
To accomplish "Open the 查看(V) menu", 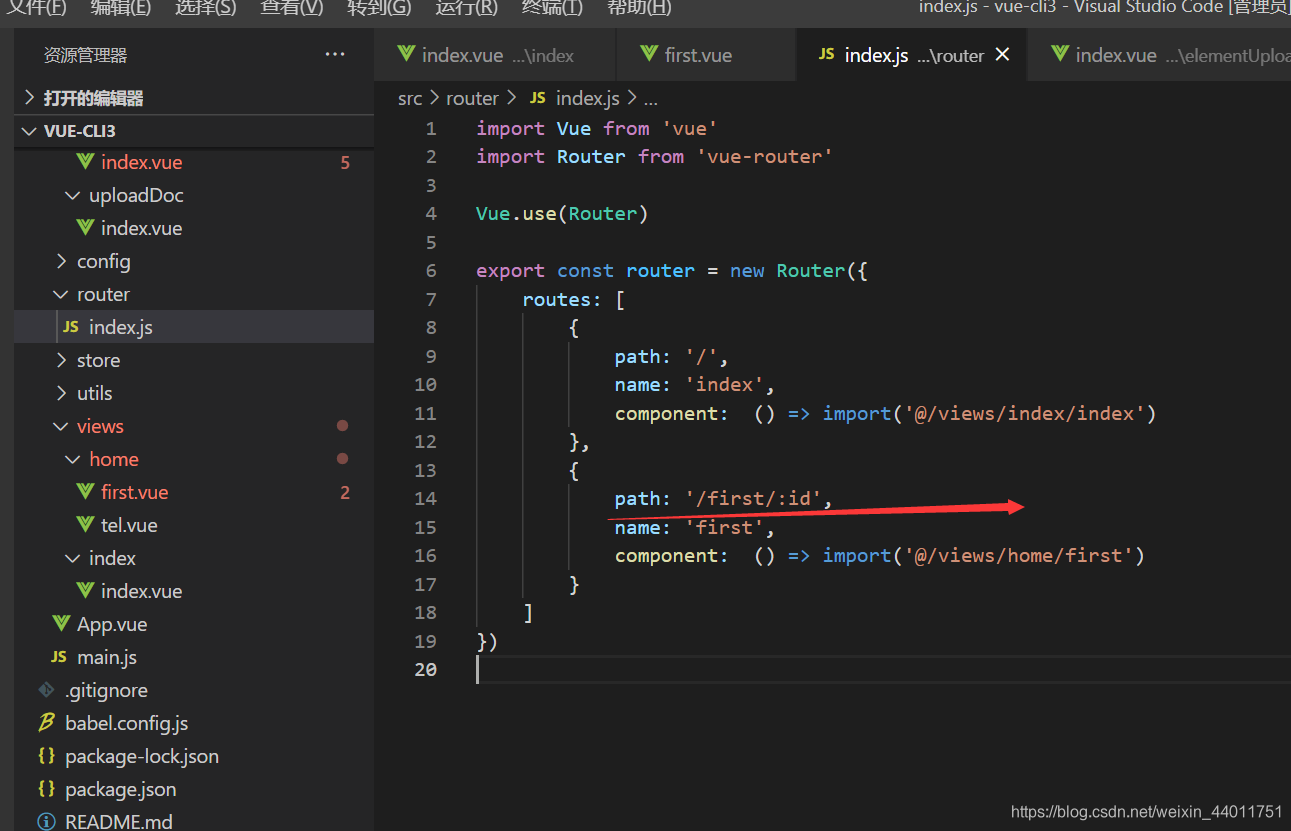I will click(x=292, y=8).
